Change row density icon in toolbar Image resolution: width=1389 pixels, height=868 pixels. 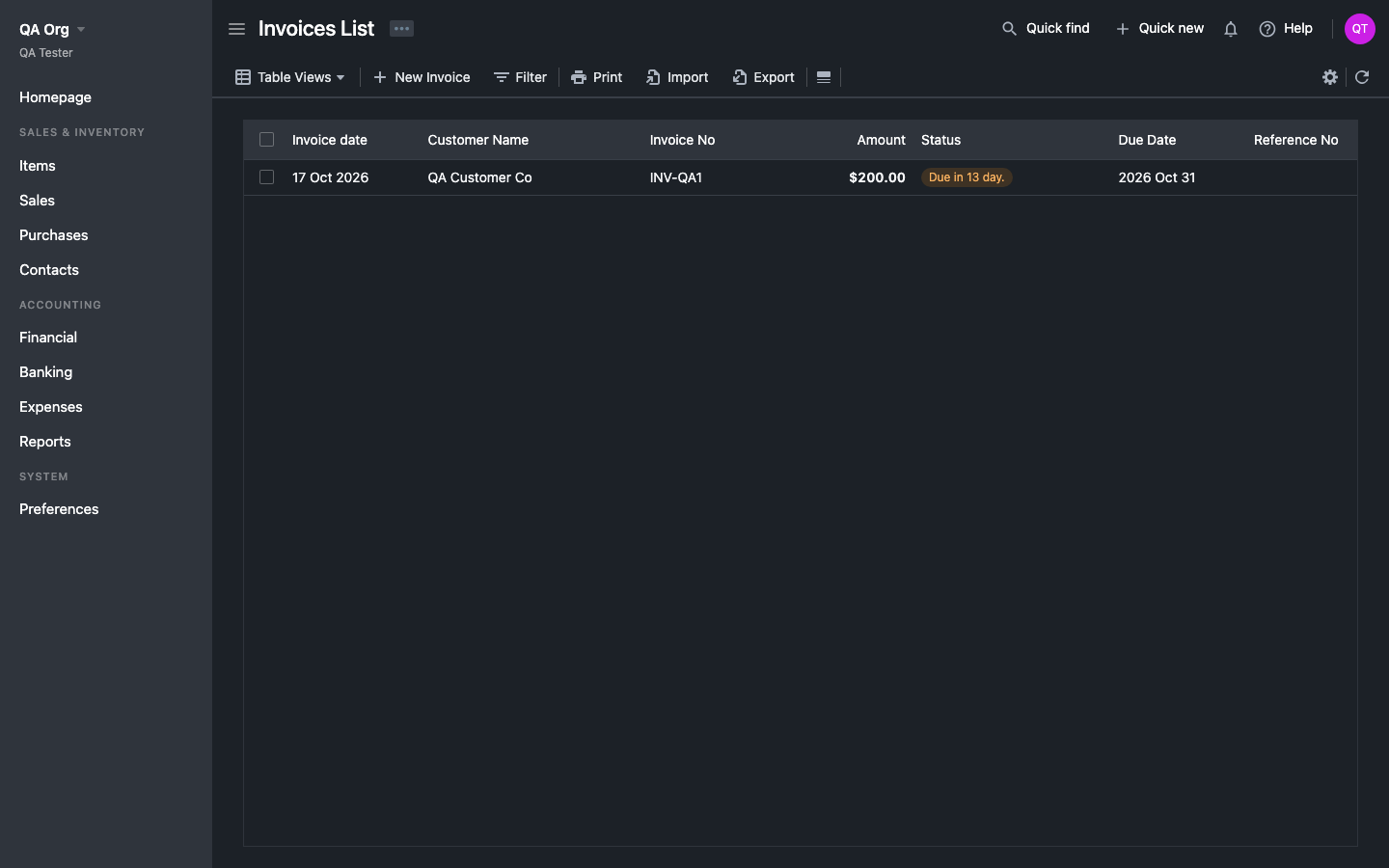point(824,77)
